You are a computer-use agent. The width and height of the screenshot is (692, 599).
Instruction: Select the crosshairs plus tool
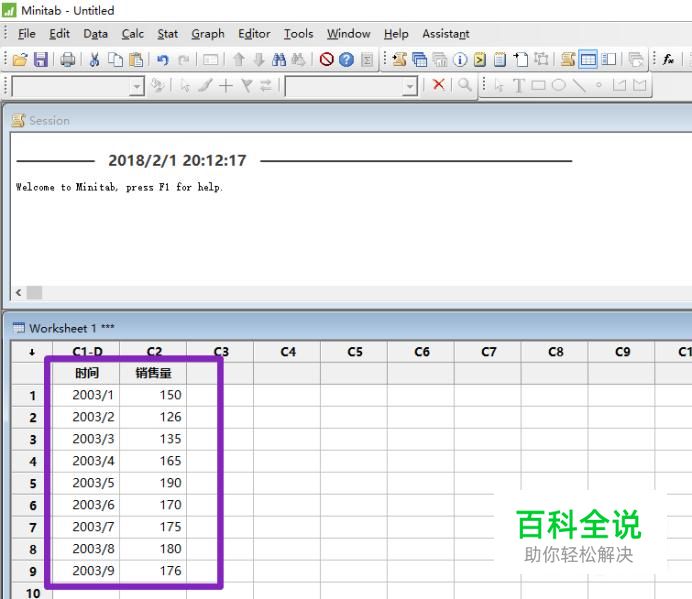click(x=226, y=86)
